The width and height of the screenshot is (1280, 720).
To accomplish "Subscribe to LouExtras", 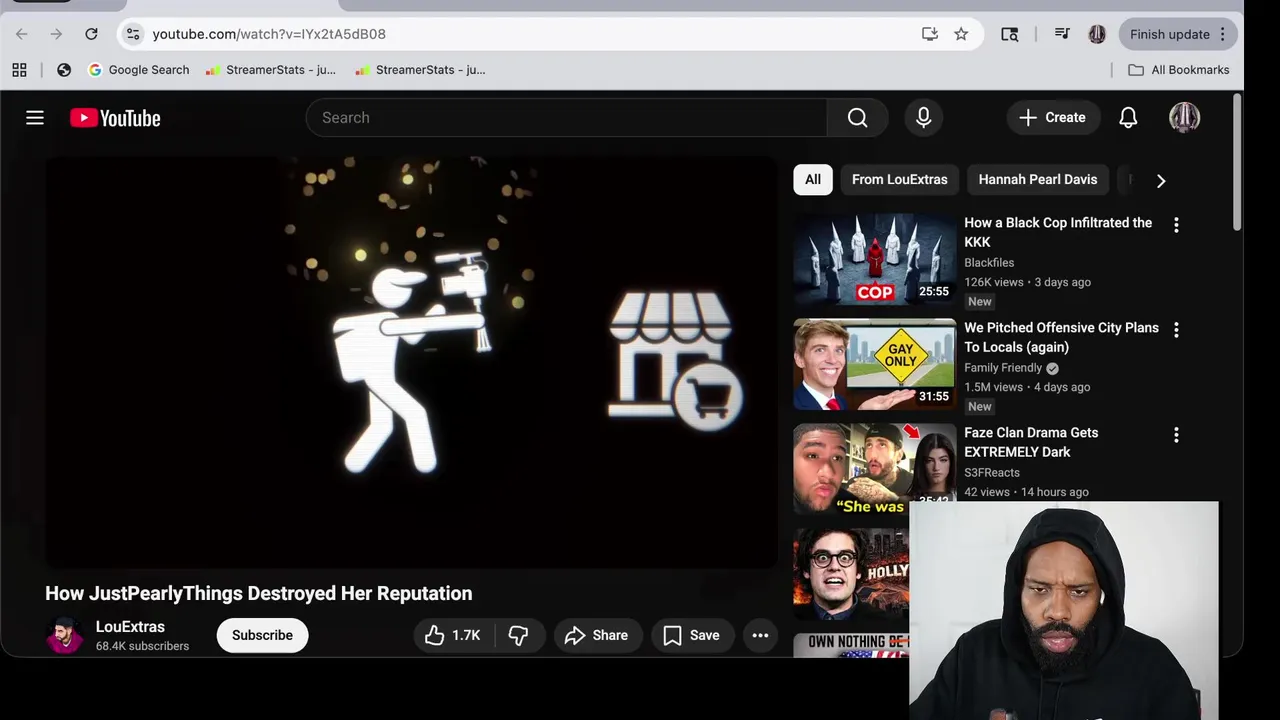I will pyautogui.click(x=262, y=635).
